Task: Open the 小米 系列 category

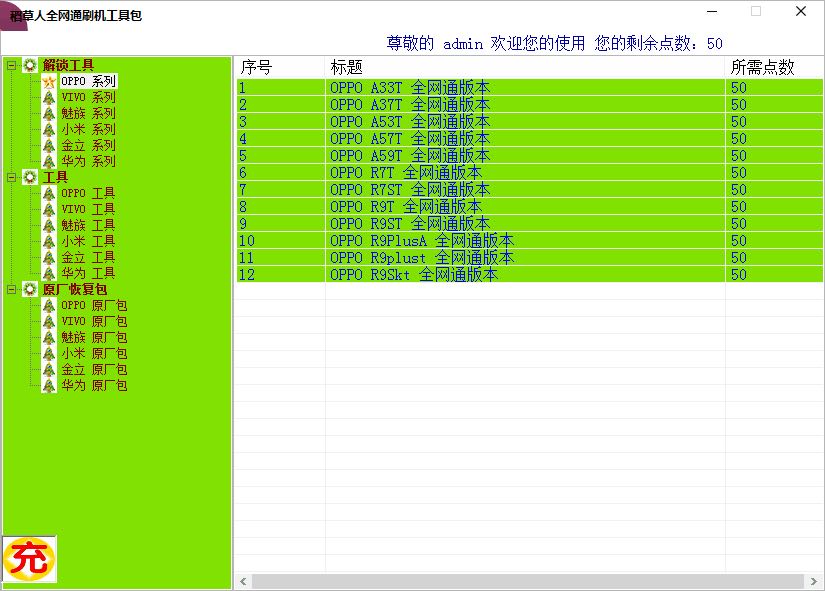Action: (88, 129)
